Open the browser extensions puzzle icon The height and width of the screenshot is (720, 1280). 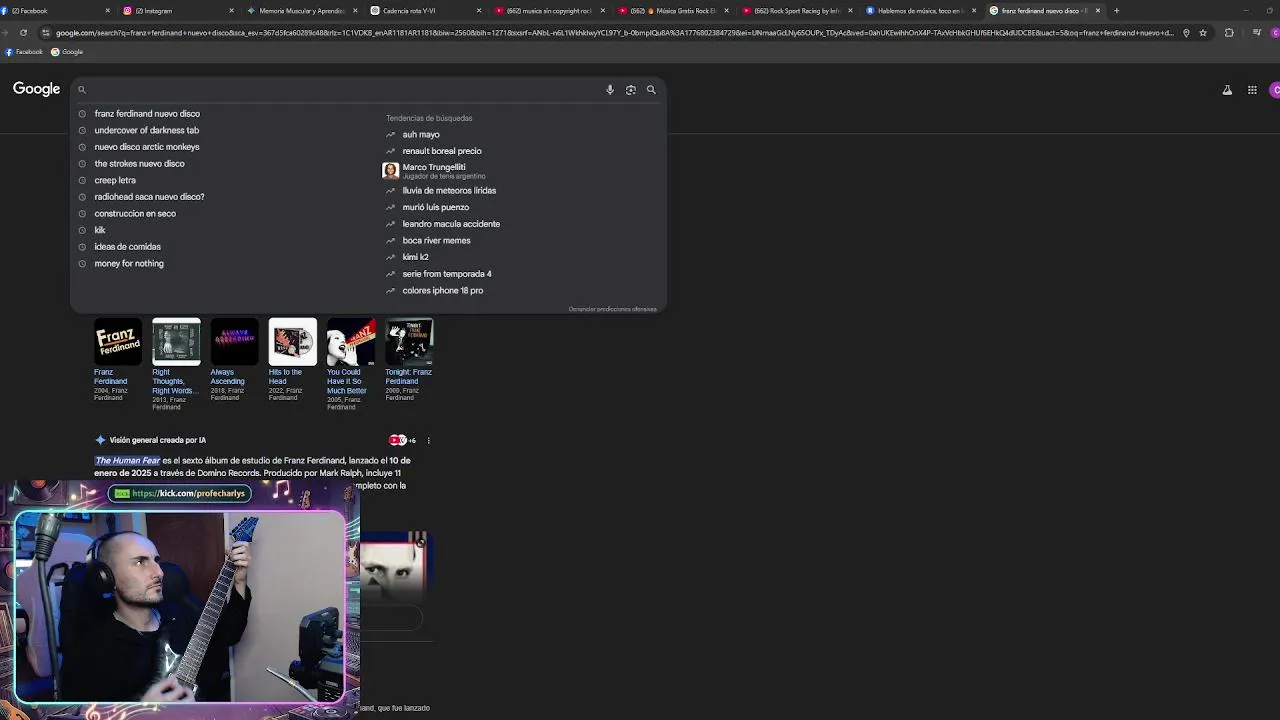pyautogui.click(x=1229, y=33)
